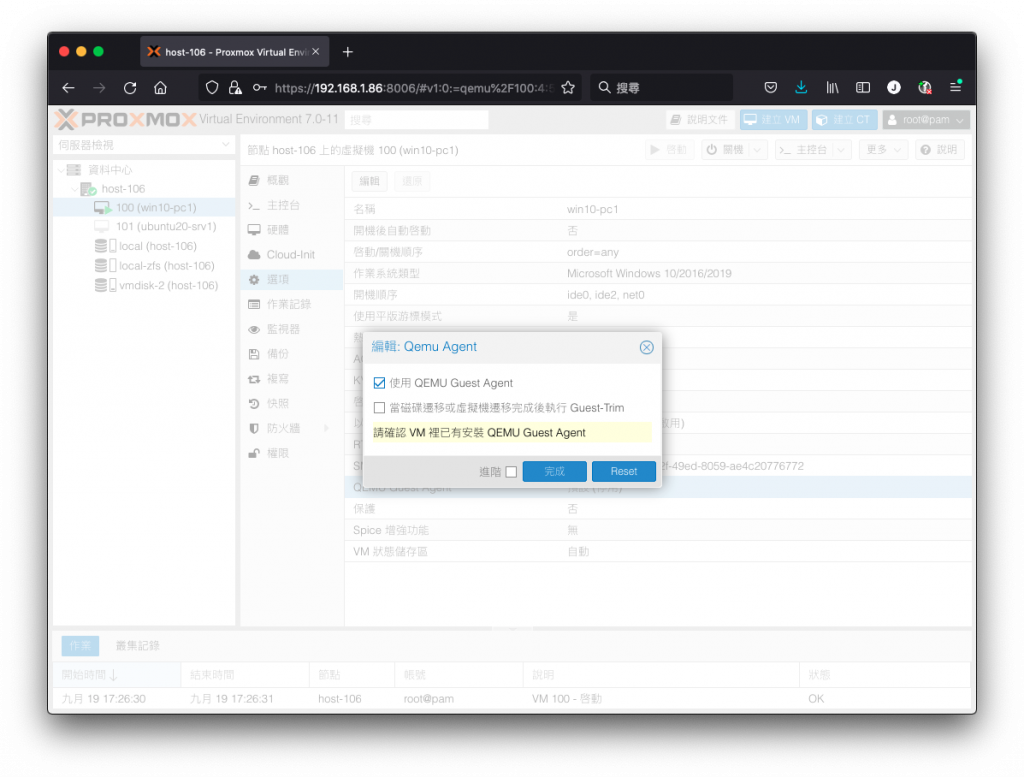
Task: Close the host-106 Proxmox browser tab
Action: pos(316,52)
